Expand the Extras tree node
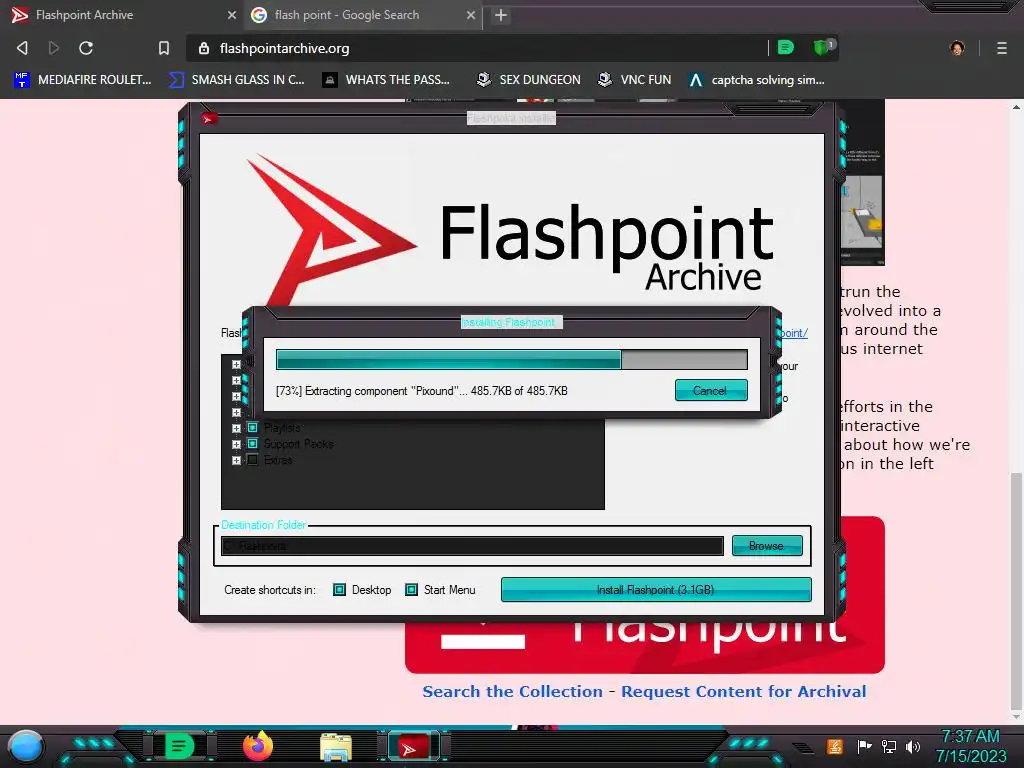This screenshot has height=768, width=1024. (236, 460)
